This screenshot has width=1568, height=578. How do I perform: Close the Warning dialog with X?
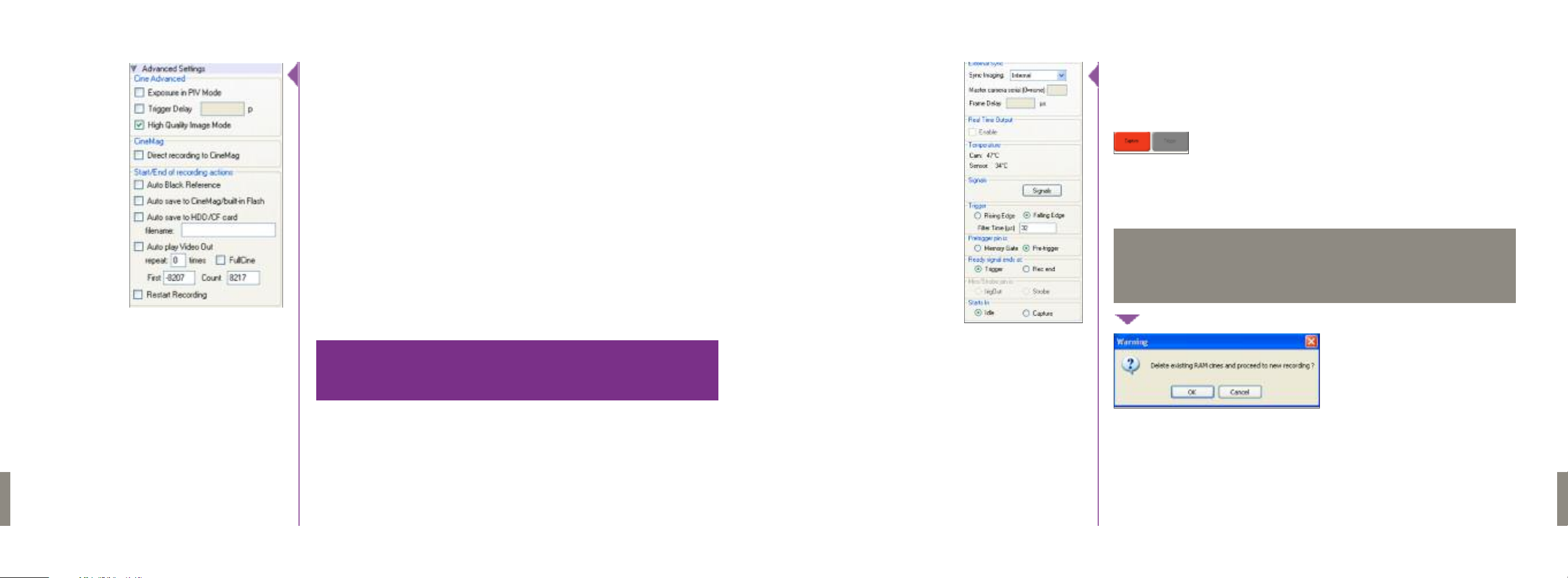(x=1312, y=342)
